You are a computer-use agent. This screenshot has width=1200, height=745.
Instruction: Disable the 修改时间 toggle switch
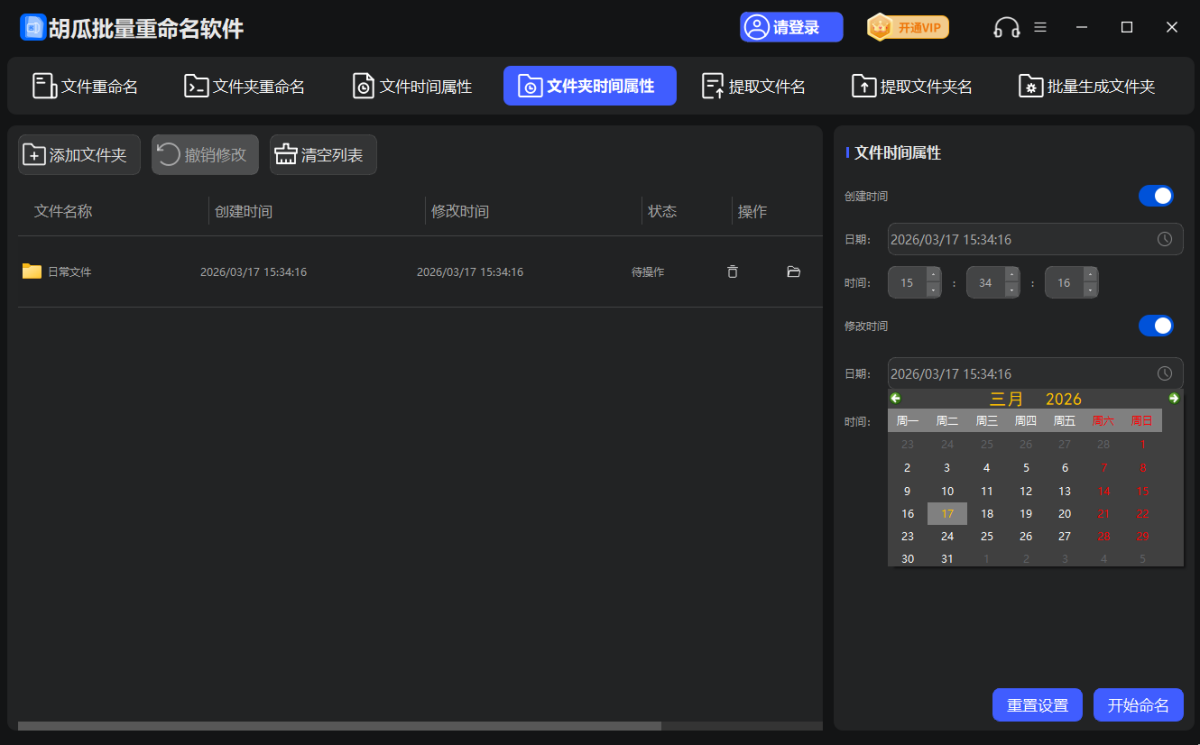(1156, 326)
